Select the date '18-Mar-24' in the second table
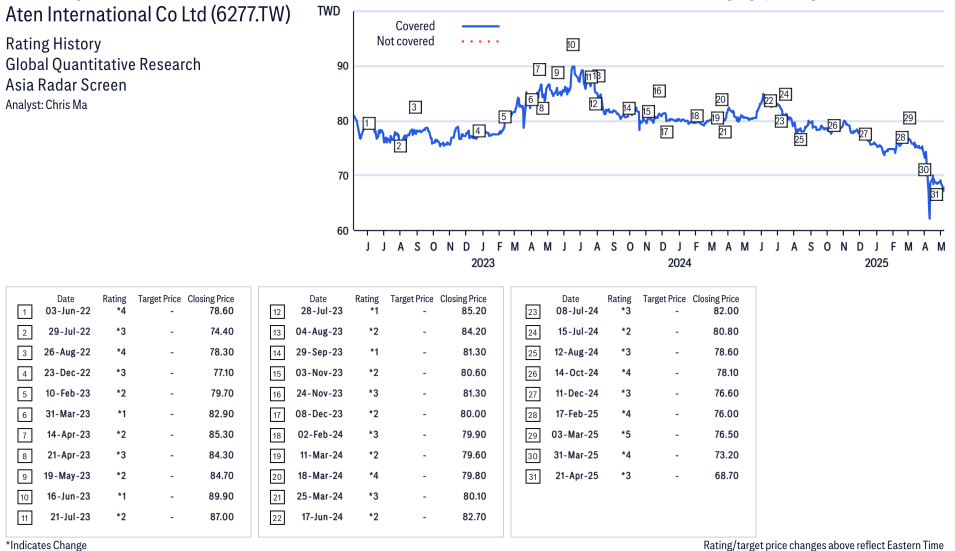 coord(320,476)
